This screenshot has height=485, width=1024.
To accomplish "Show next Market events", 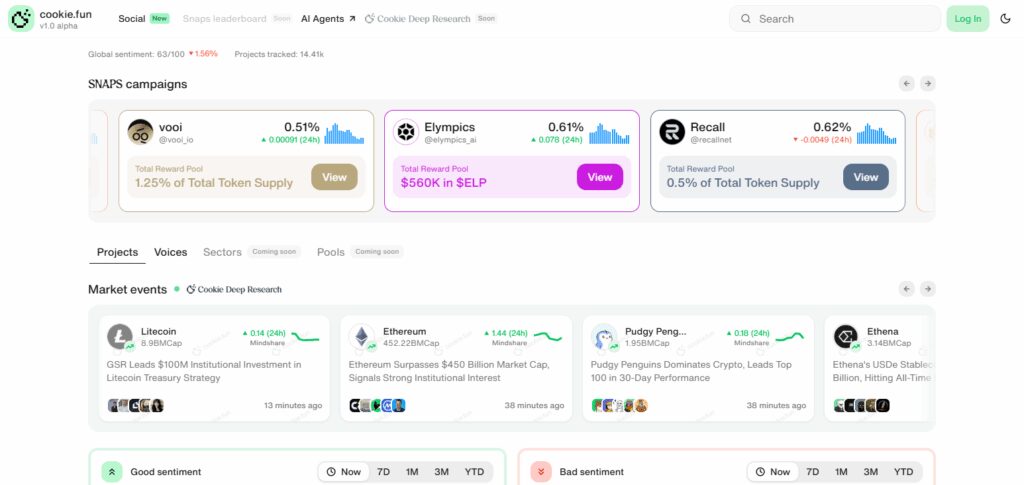I will (927, 289).
